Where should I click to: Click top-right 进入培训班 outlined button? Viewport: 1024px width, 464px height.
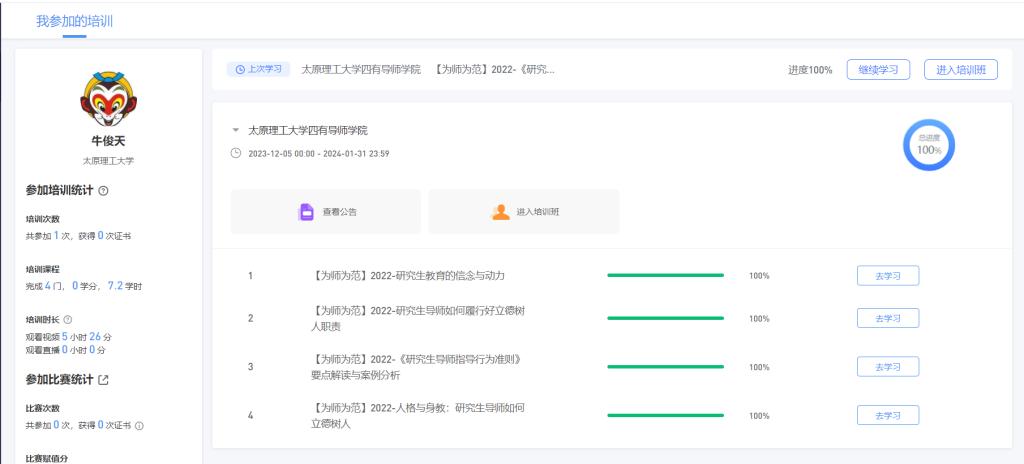(x=960, y=69)
